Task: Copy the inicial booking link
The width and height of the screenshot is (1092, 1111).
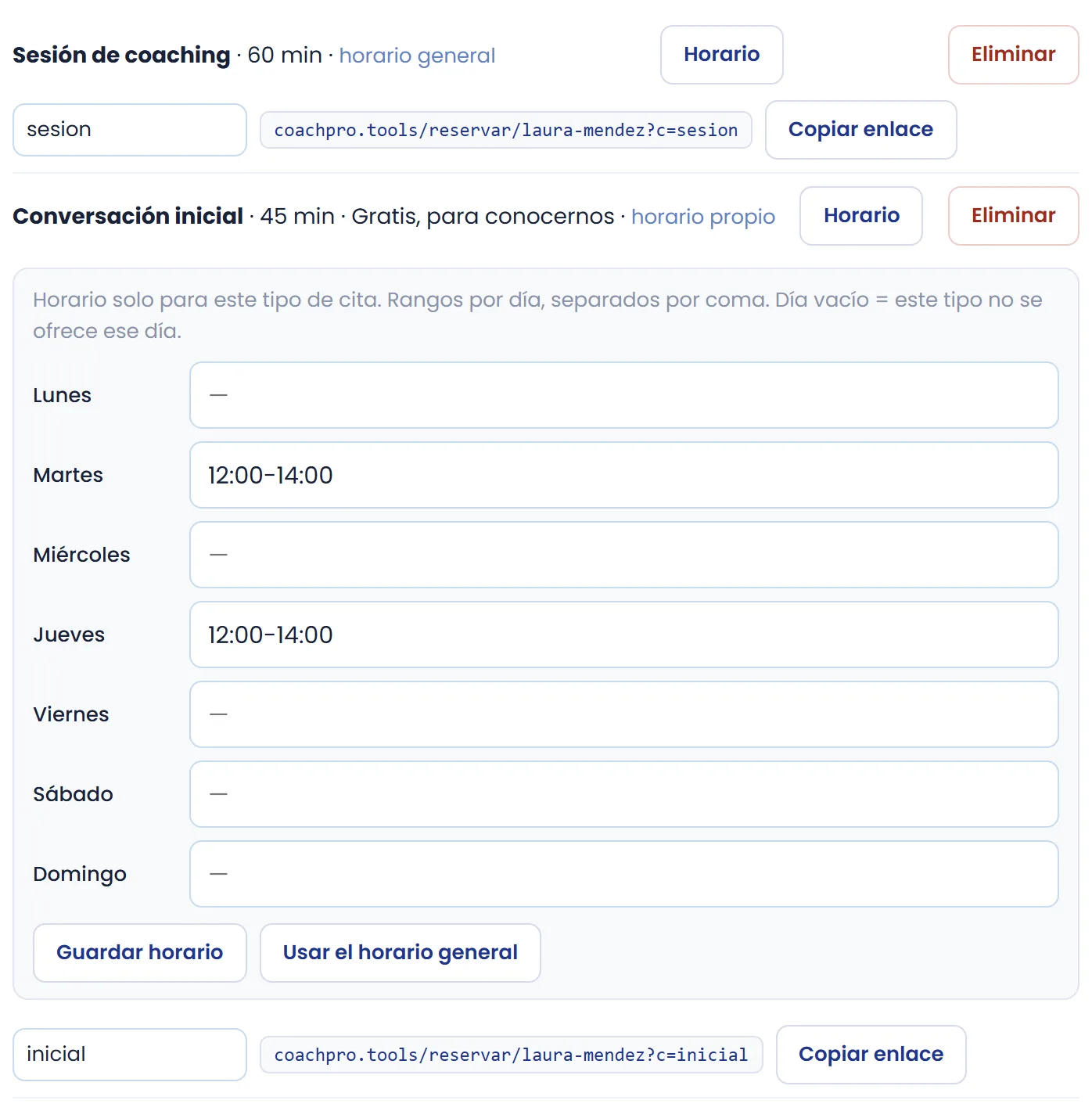Action: (871, 1055)
